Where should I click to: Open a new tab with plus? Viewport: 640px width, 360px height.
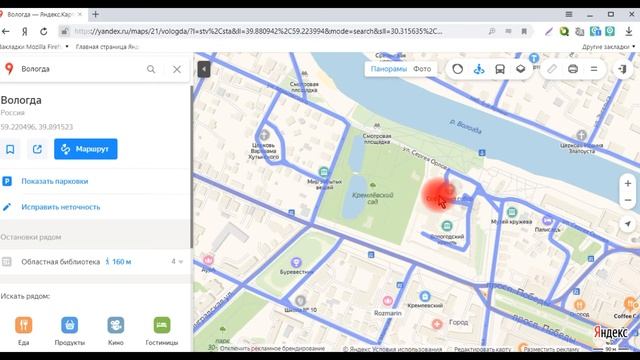coord(96,14)
